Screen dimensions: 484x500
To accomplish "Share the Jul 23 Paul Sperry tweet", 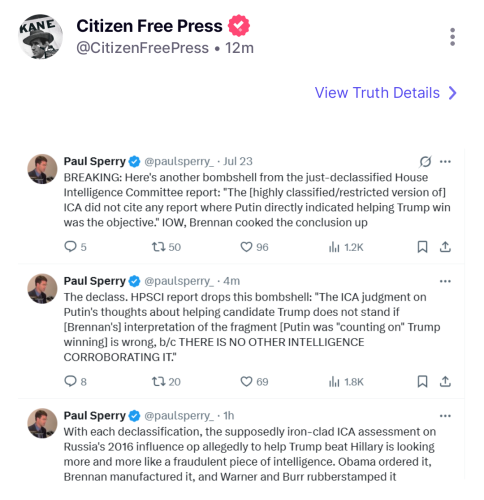I will pos(445,247).
